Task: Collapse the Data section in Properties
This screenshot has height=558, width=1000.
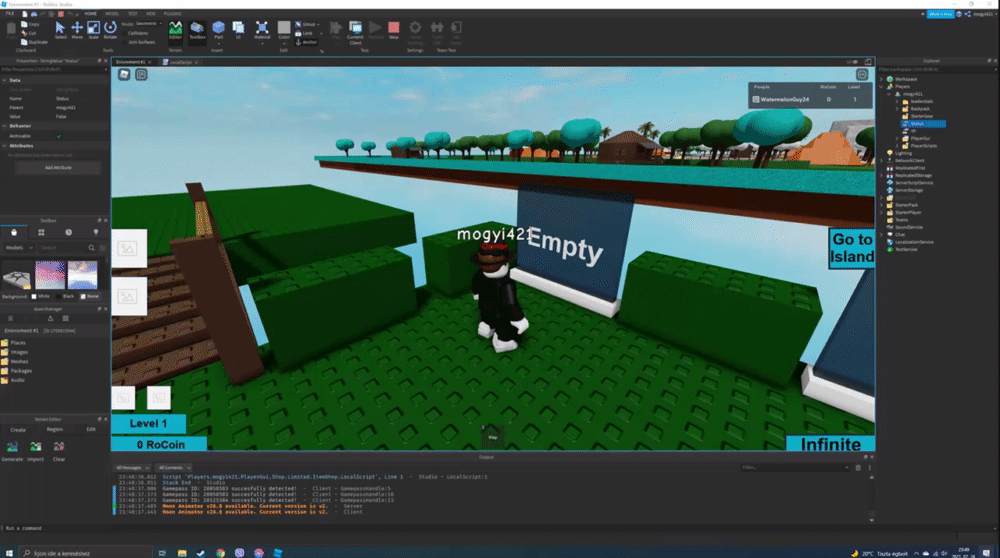Action: click(4, 80)
